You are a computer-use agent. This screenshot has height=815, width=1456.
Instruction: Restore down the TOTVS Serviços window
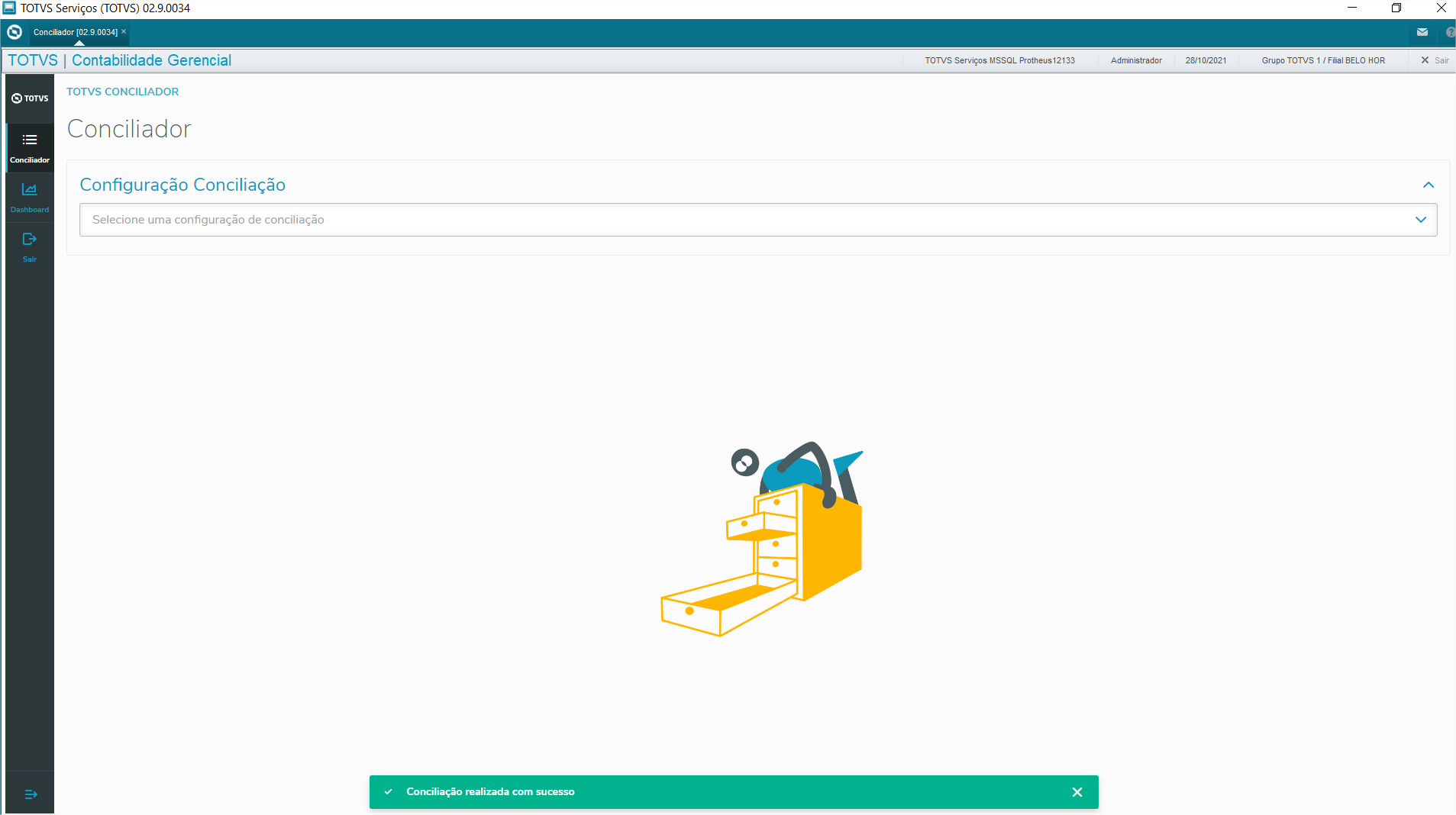(x=1396, y=8)
